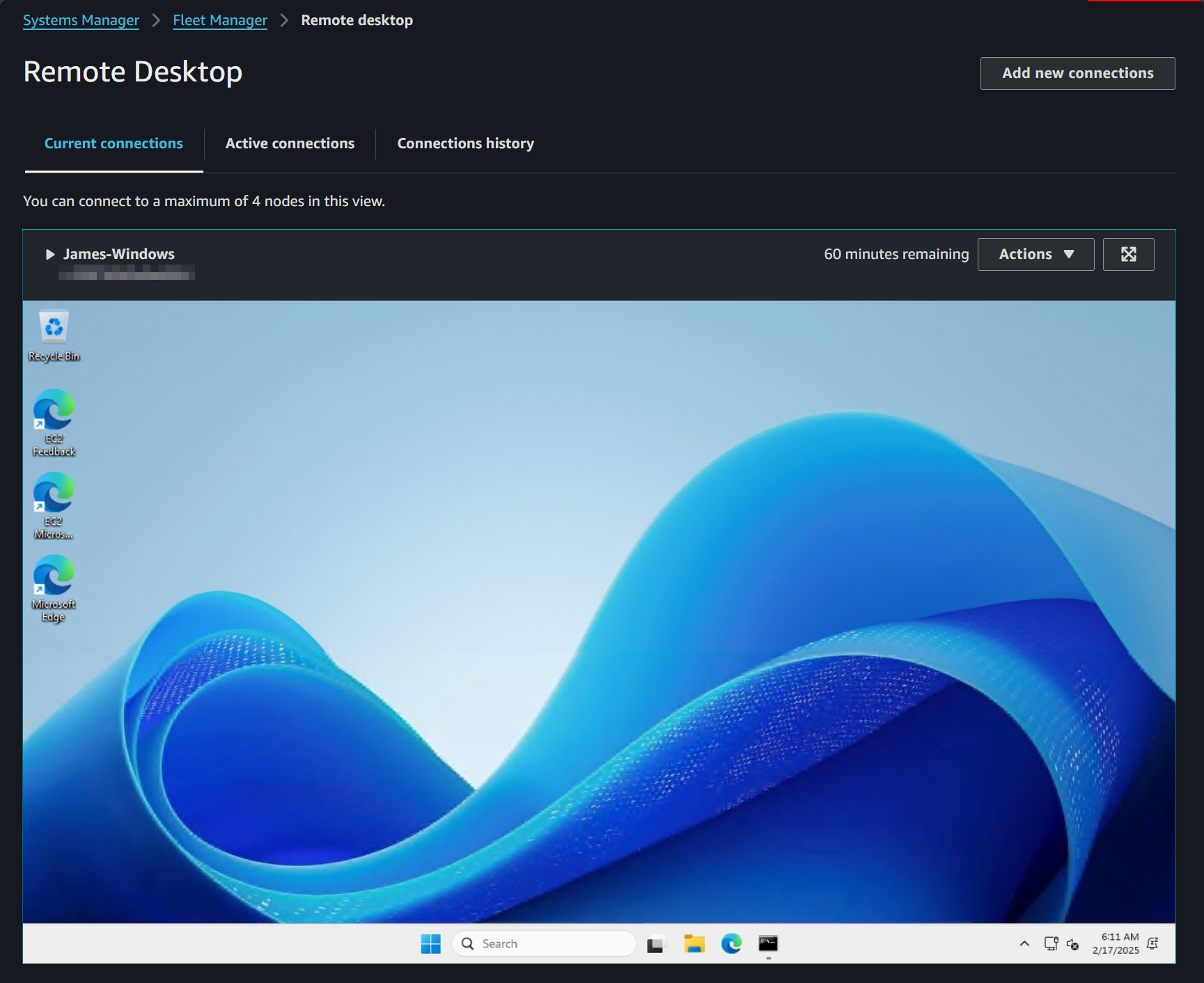Open the Windows Start menu
1204x983 pixels.
tap(430, 943)
